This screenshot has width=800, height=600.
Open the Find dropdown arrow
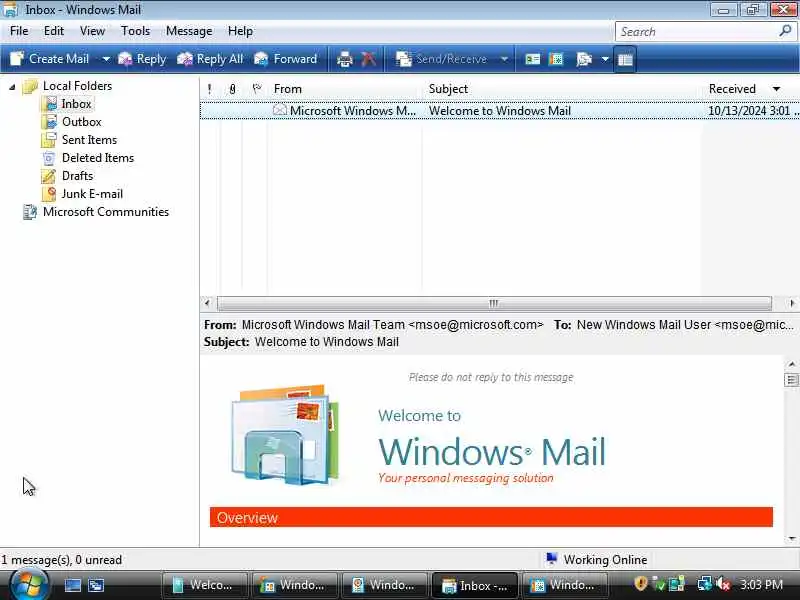tap(605, 59)
